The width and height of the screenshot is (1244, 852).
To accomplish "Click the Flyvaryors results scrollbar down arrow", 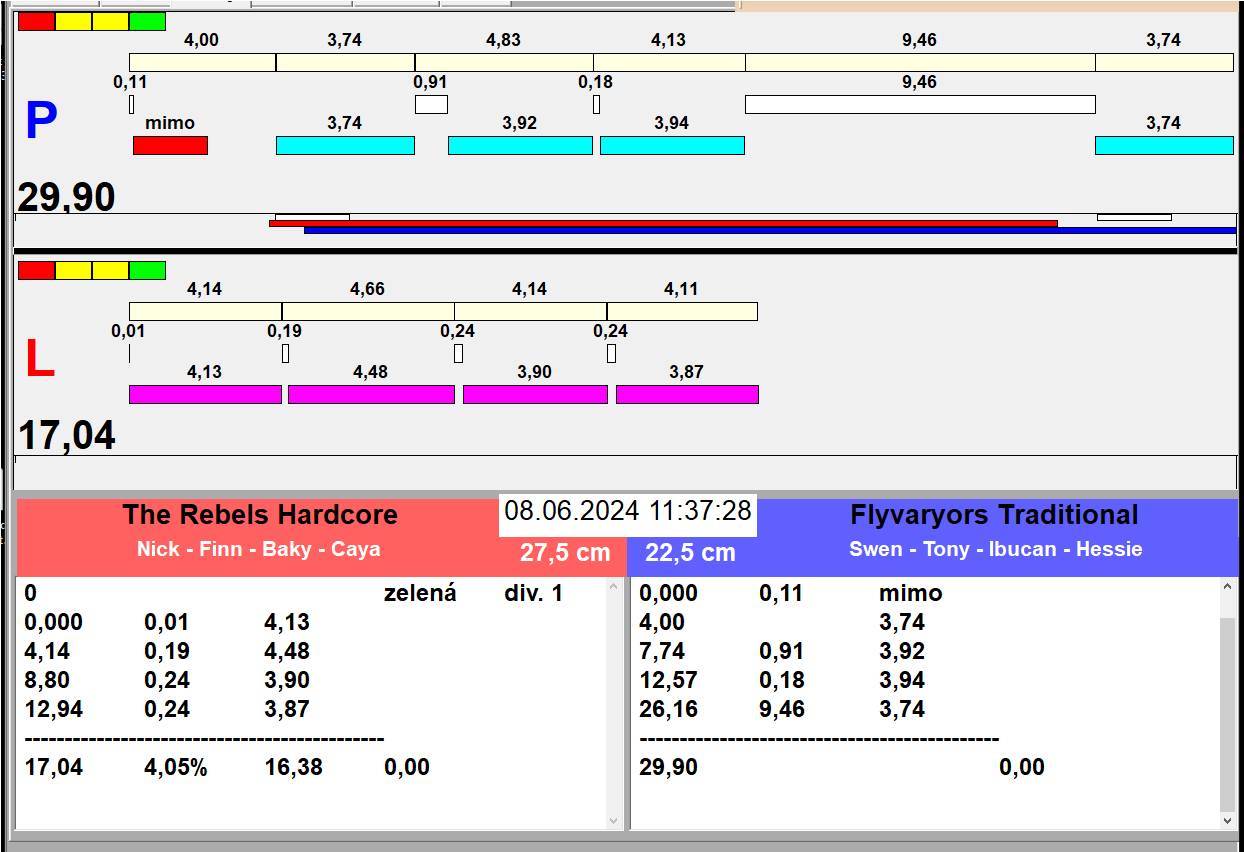I will [x=1228, y=820].
